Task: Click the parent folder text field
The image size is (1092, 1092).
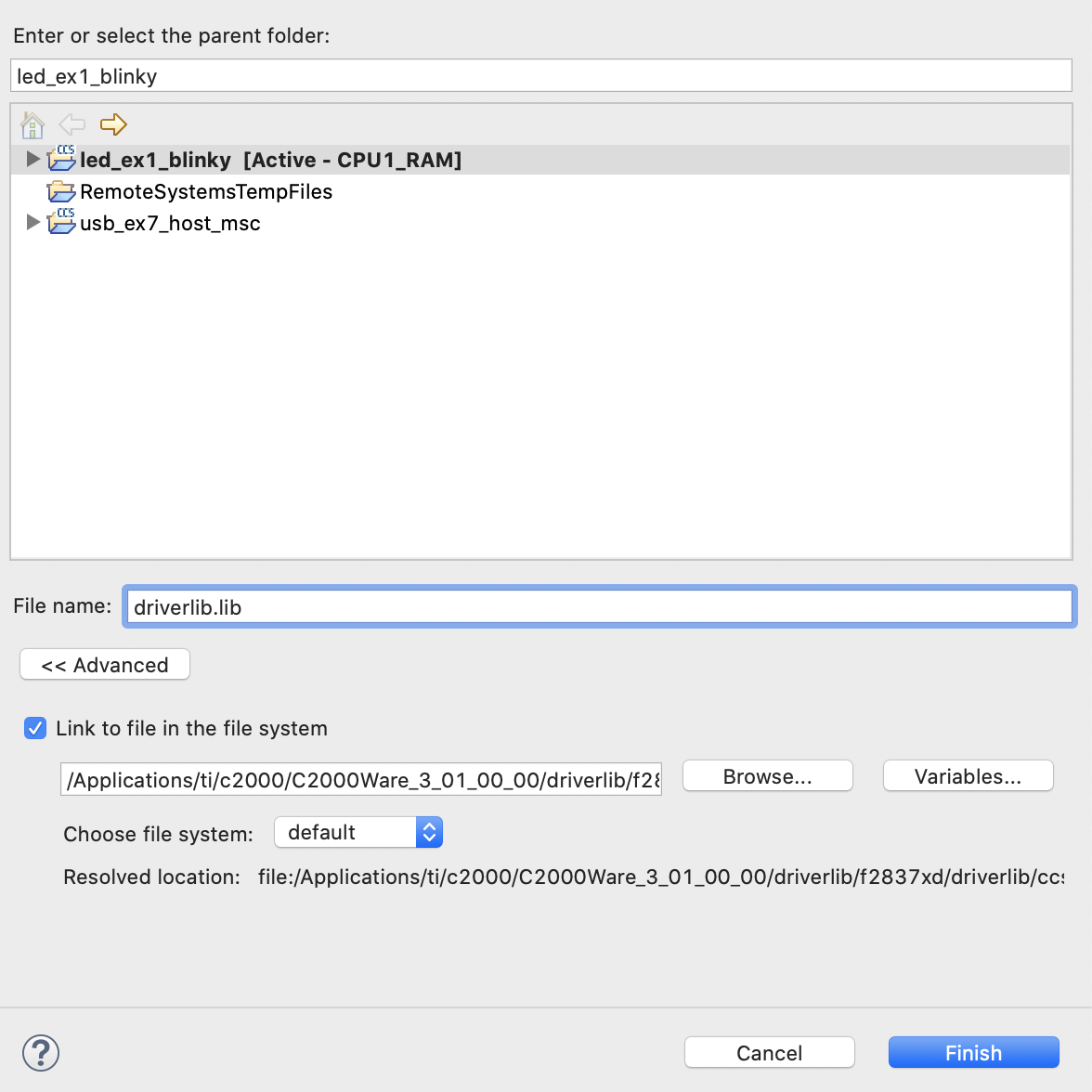Action: point(541,75)
